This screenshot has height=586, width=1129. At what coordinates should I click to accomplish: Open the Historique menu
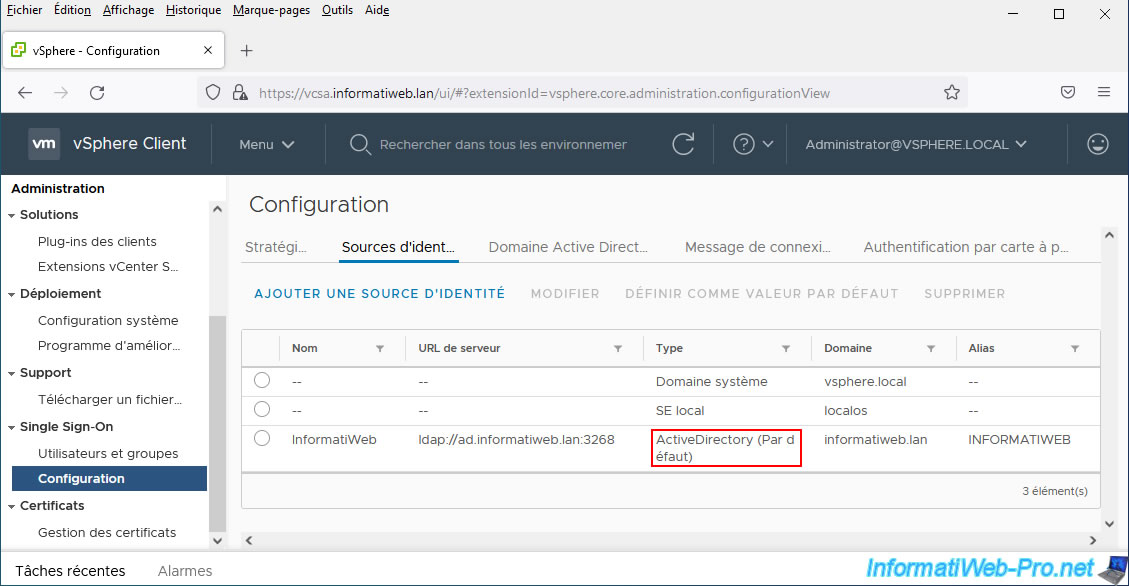(x=193, y=10)
